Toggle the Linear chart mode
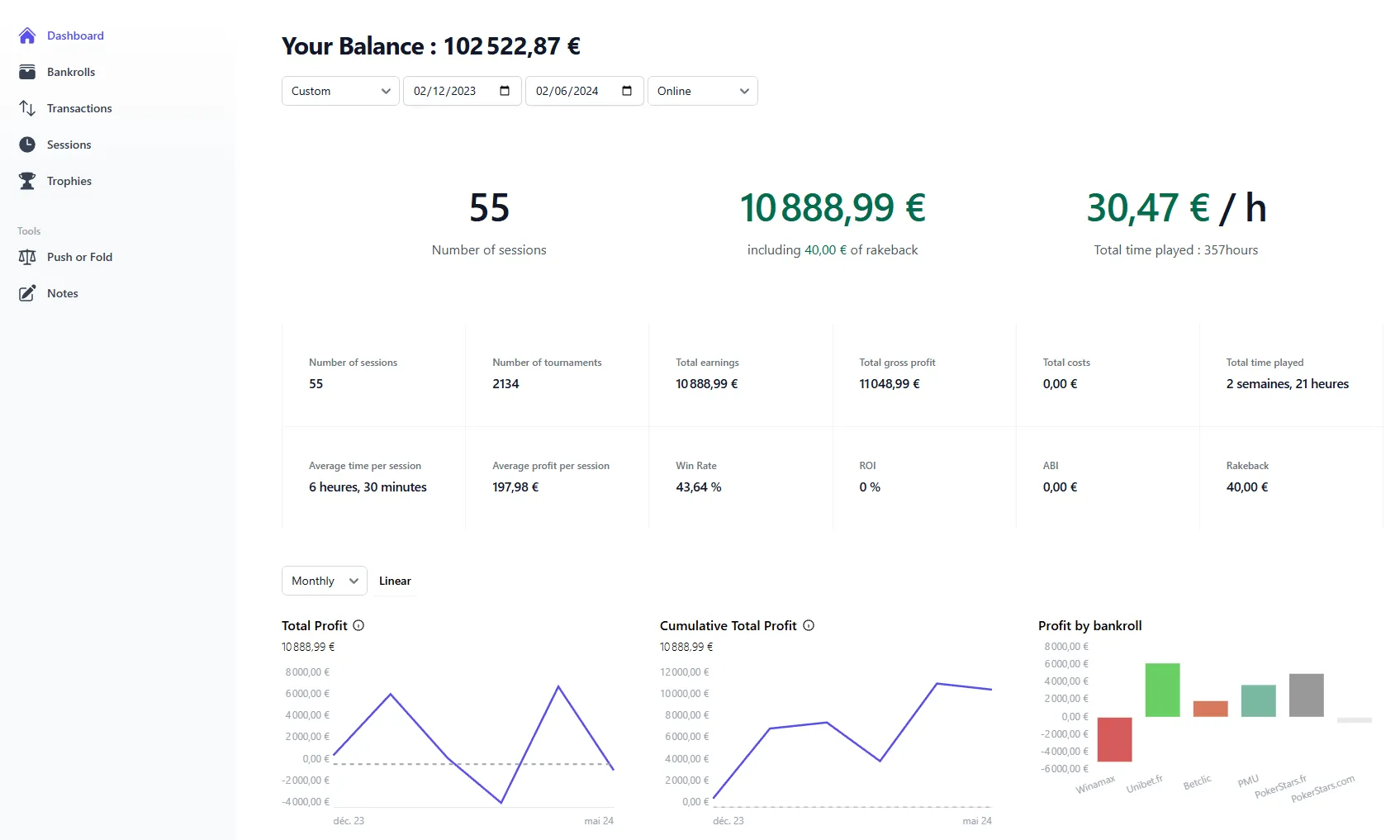The height and width of the screenshot is (840, 1400). pyautogui.click(x=395, y=581)
